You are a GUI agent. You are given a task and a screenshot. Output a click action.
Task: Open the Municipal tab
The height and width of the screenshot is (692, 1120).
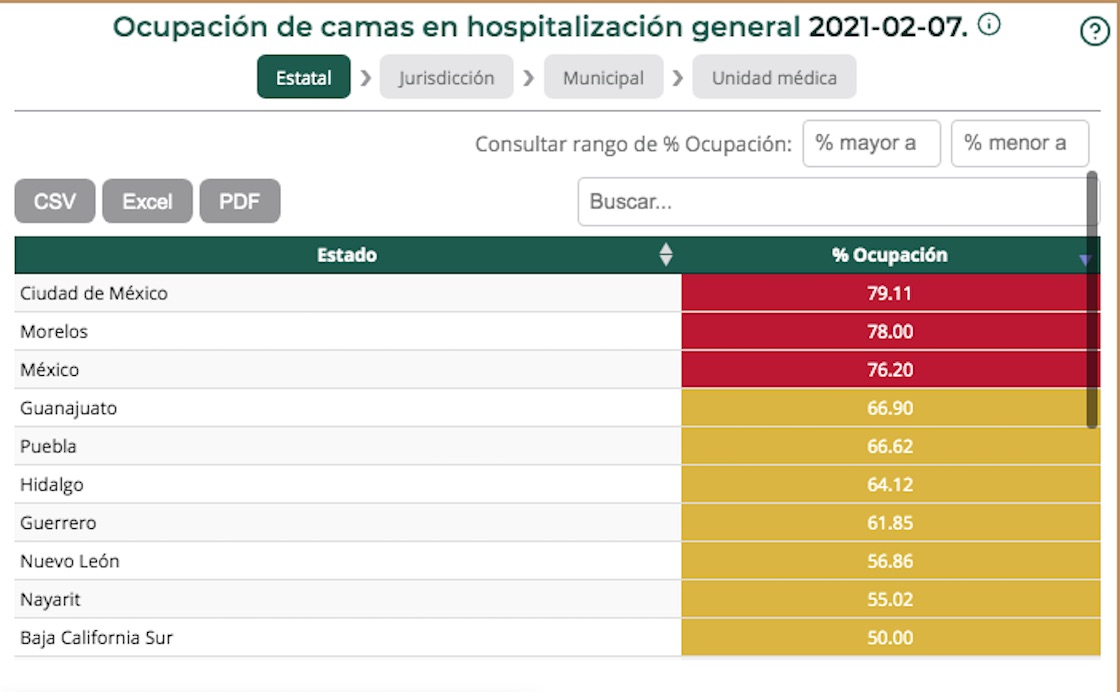click(603, 78)
